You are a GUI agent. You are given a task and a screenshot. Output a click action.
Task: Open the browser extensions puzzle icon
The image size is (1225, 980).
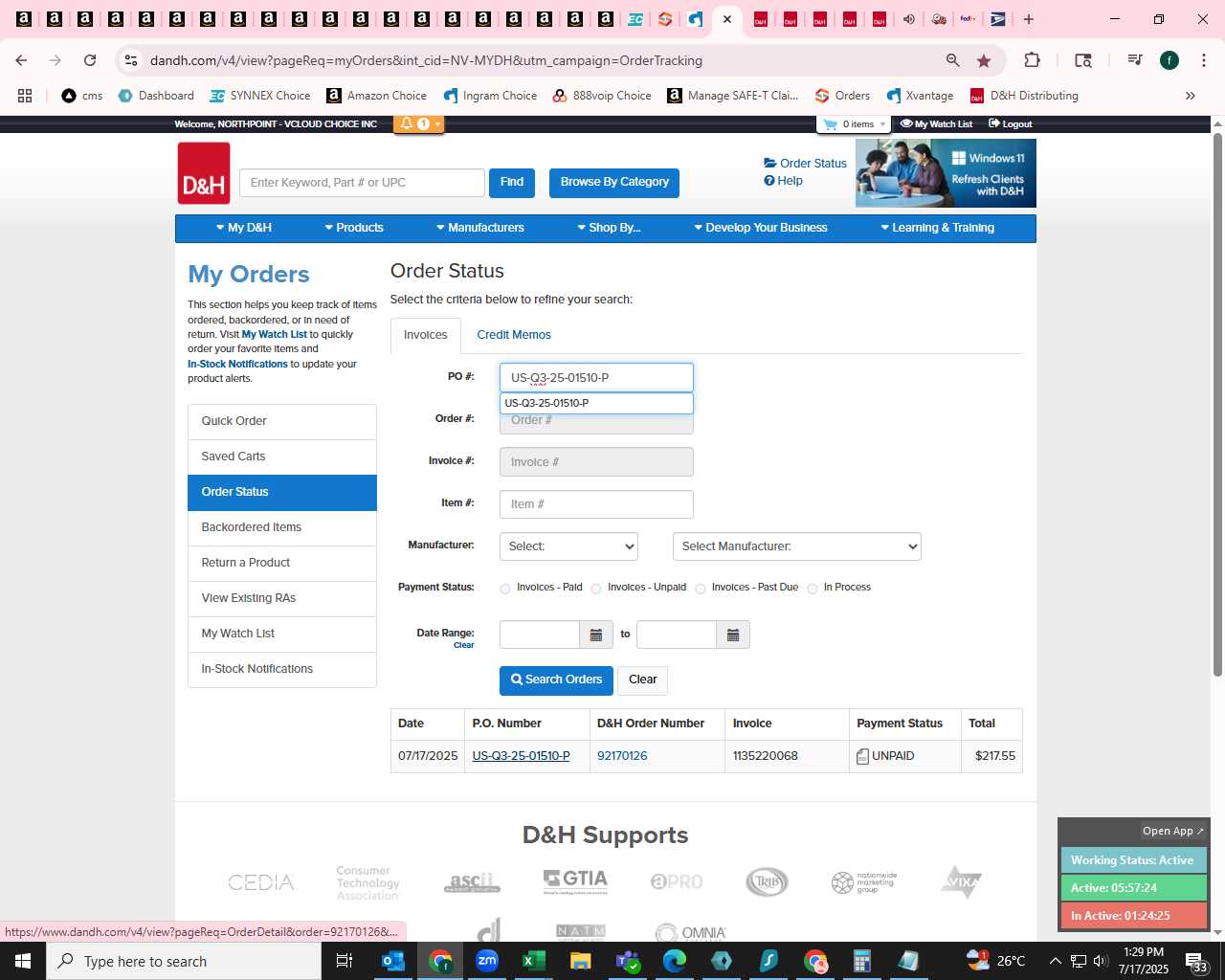click(1032, 60)
